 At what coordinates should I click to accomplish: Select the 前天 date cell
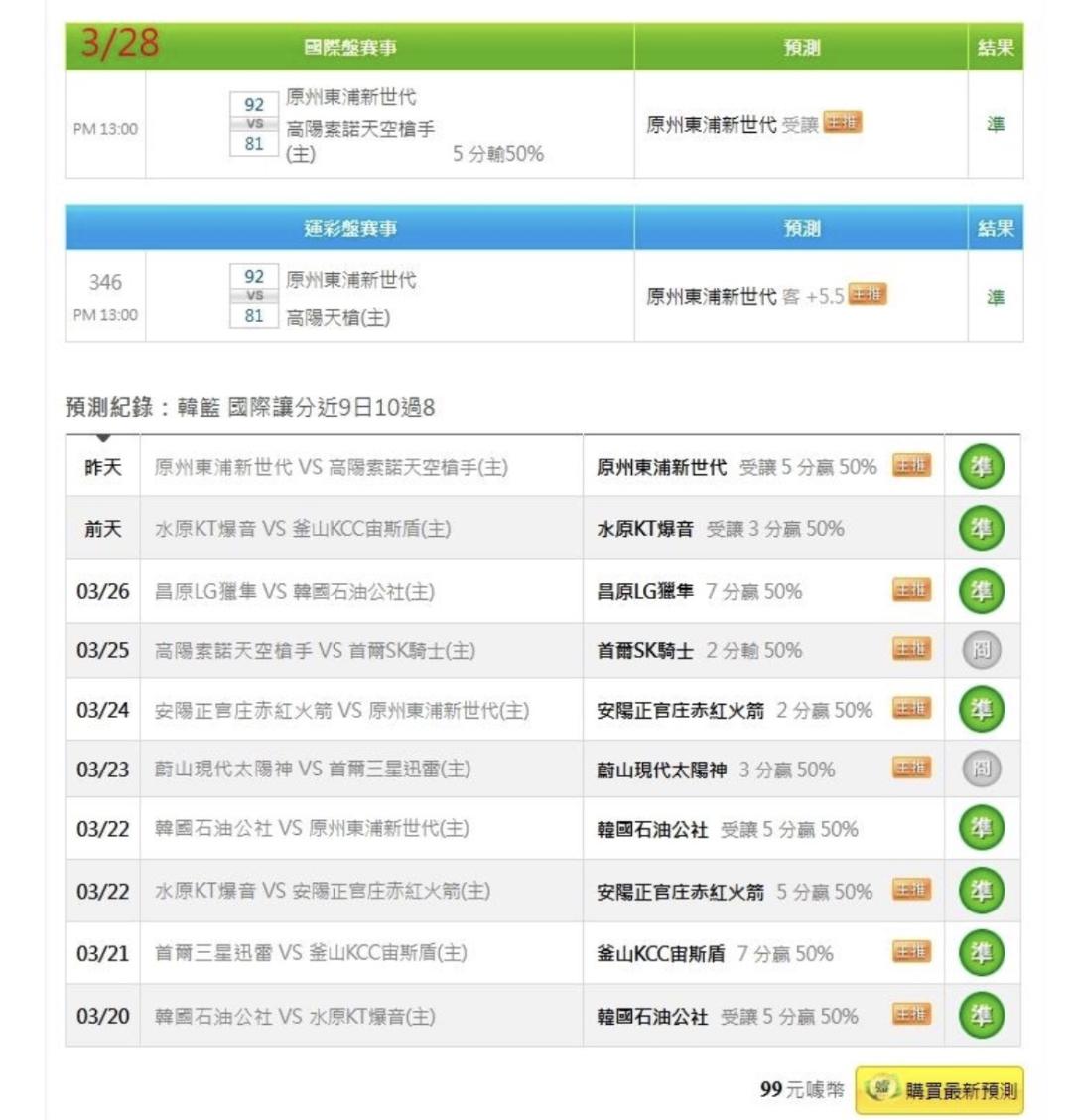click(x=103, y=528)
